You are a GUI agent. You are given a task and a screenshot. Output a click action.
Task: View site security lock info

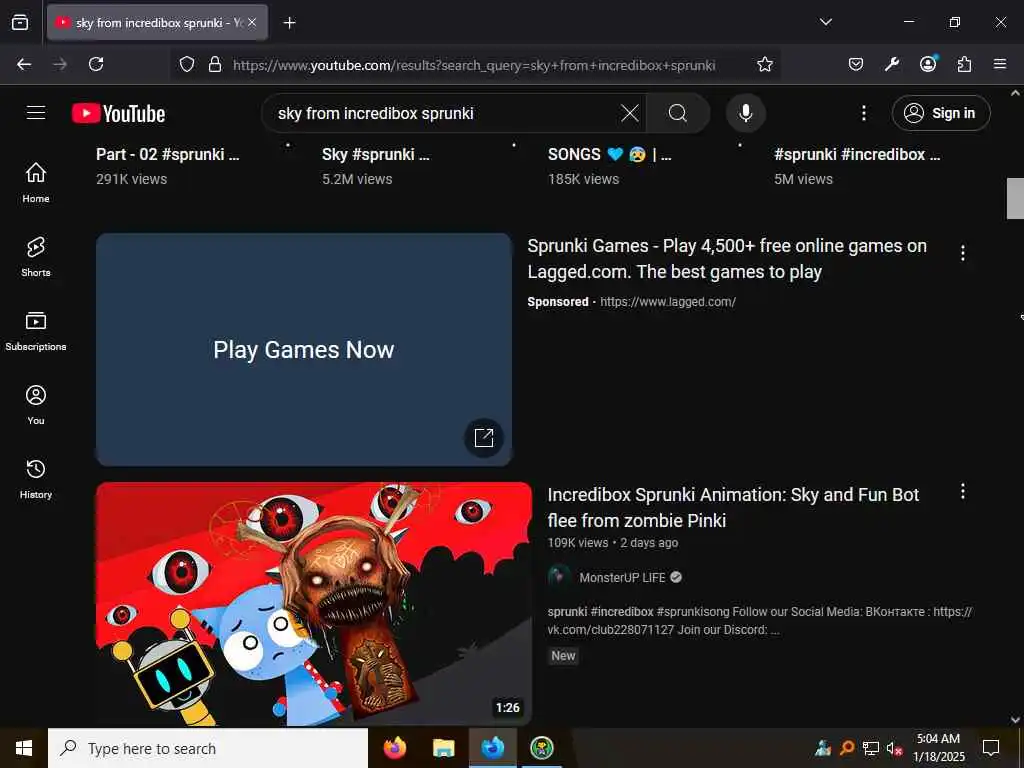point(215,64)
